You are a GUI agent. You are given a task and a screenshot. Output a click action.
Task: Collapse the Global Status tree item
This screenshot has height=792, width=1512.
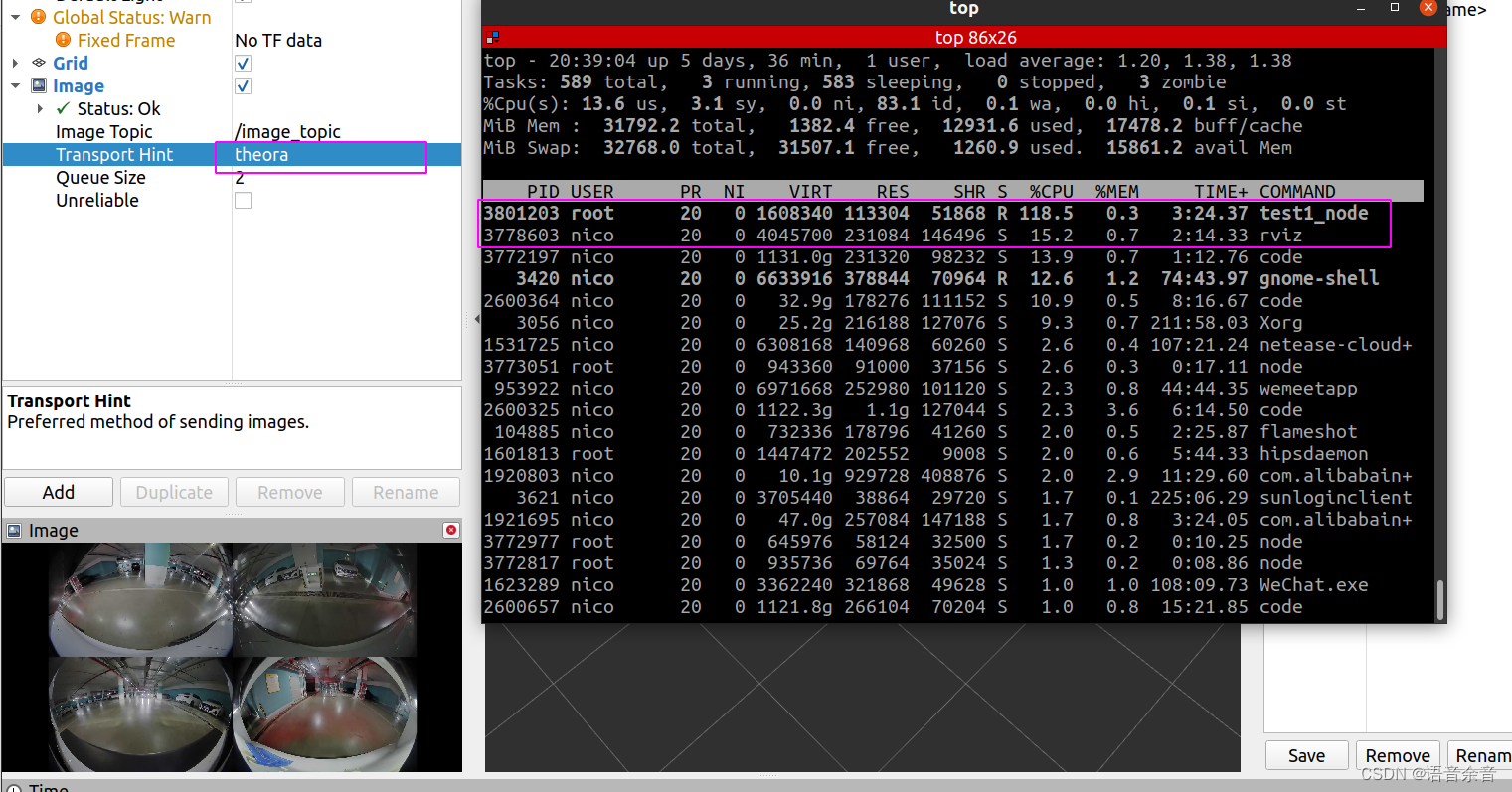tap(15, 17)
